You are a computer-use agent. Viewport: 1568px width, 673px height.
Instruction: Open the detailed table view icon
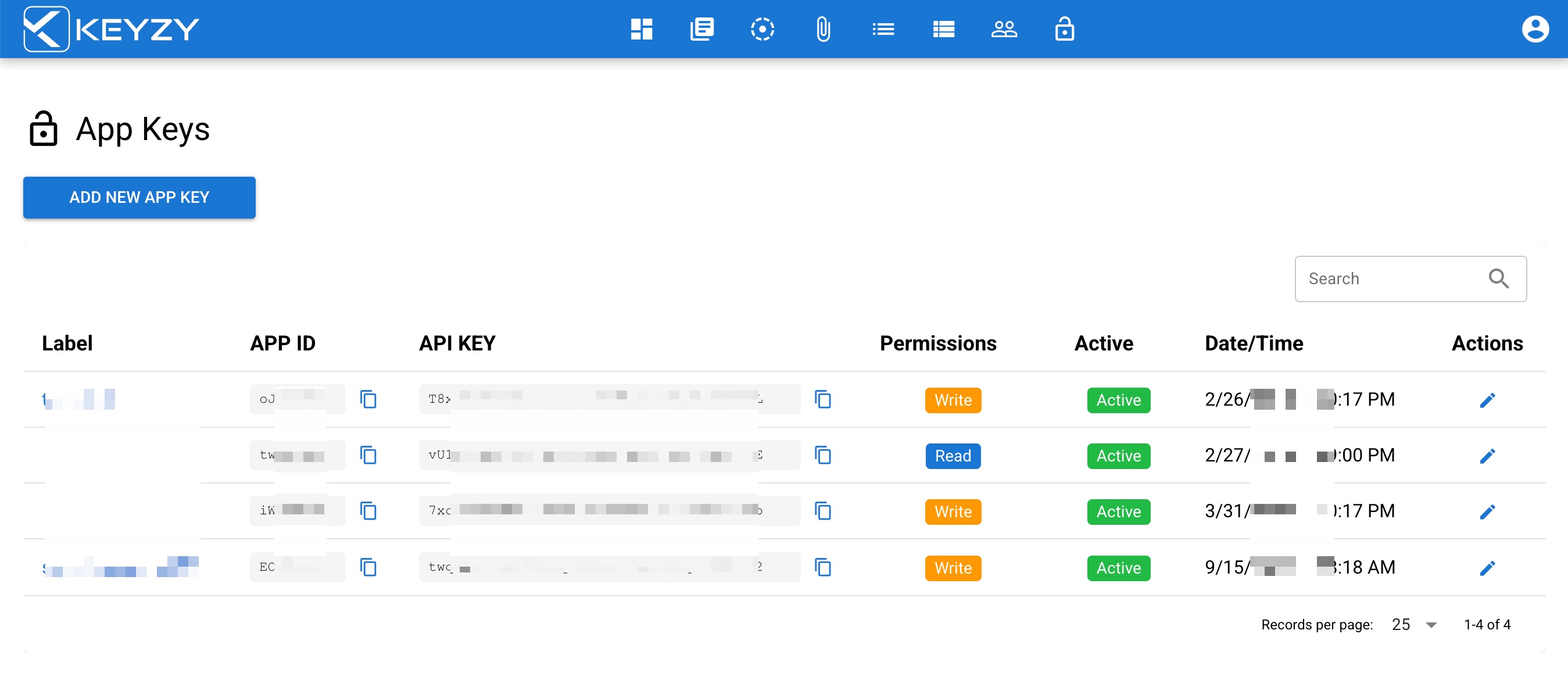(x=943, y=28)
